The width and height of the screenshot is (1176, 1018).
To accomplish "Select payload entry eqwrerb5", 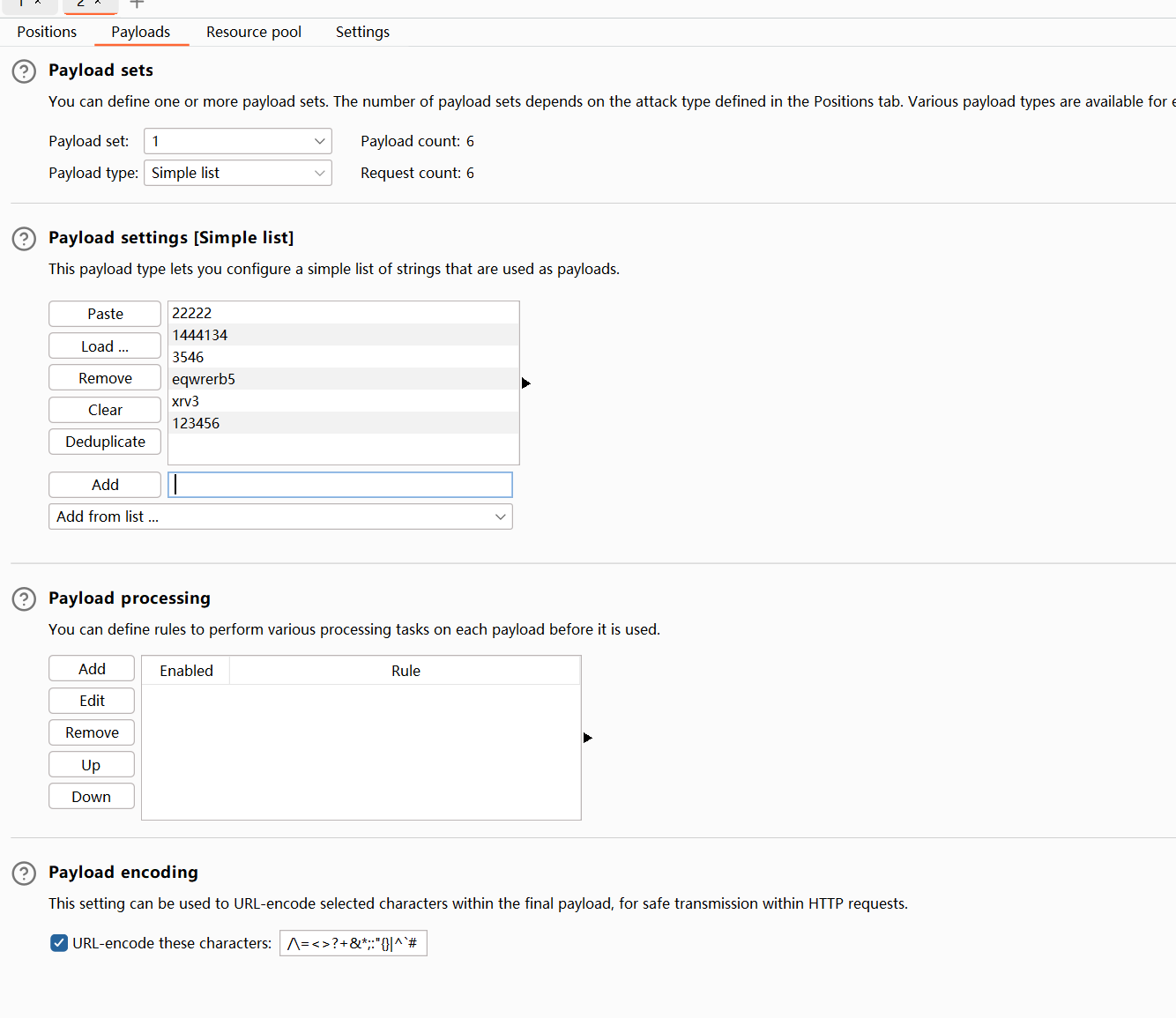I will coord(343,379).
